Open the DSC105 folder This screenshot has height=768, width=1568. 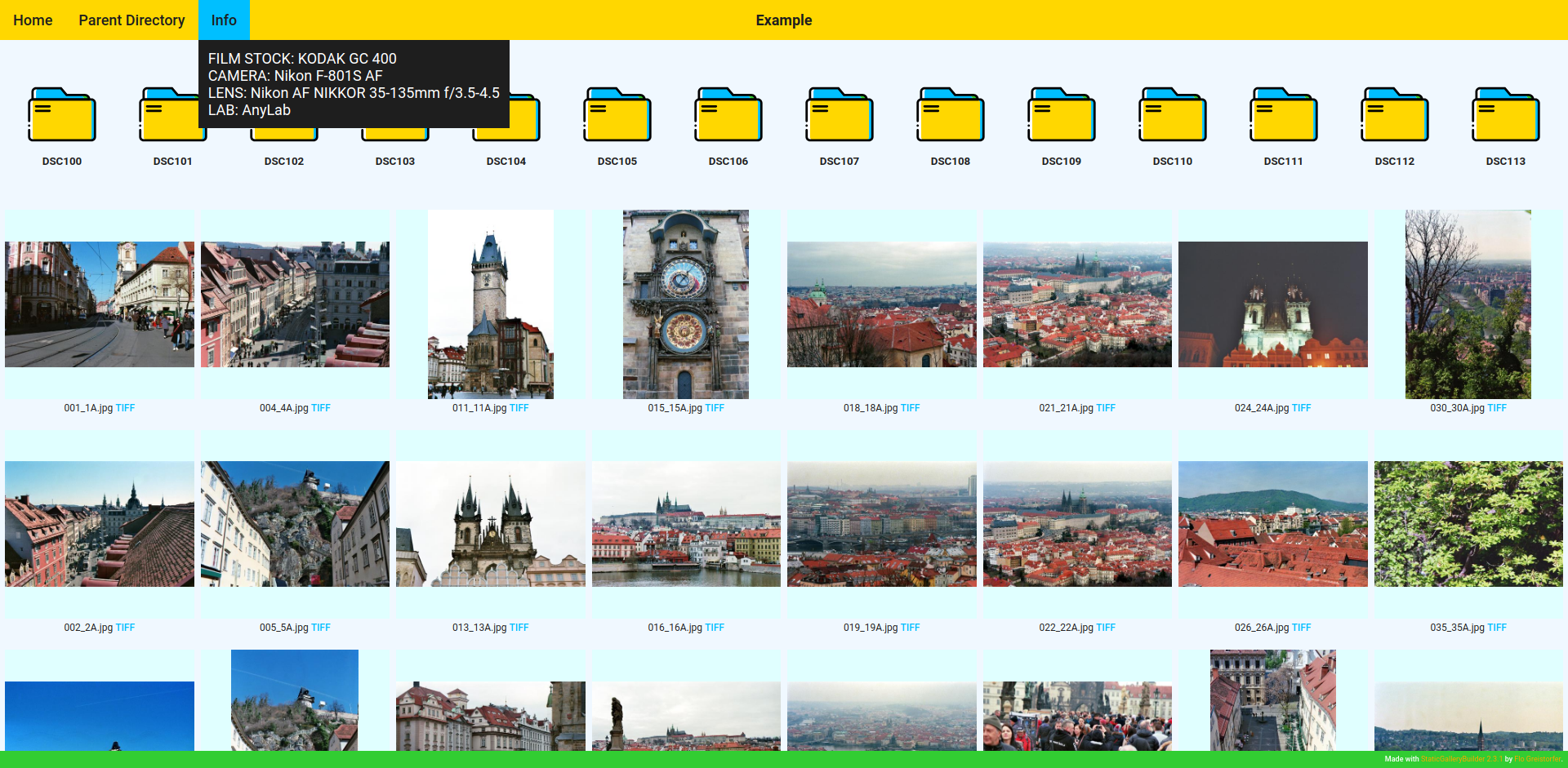617,116
